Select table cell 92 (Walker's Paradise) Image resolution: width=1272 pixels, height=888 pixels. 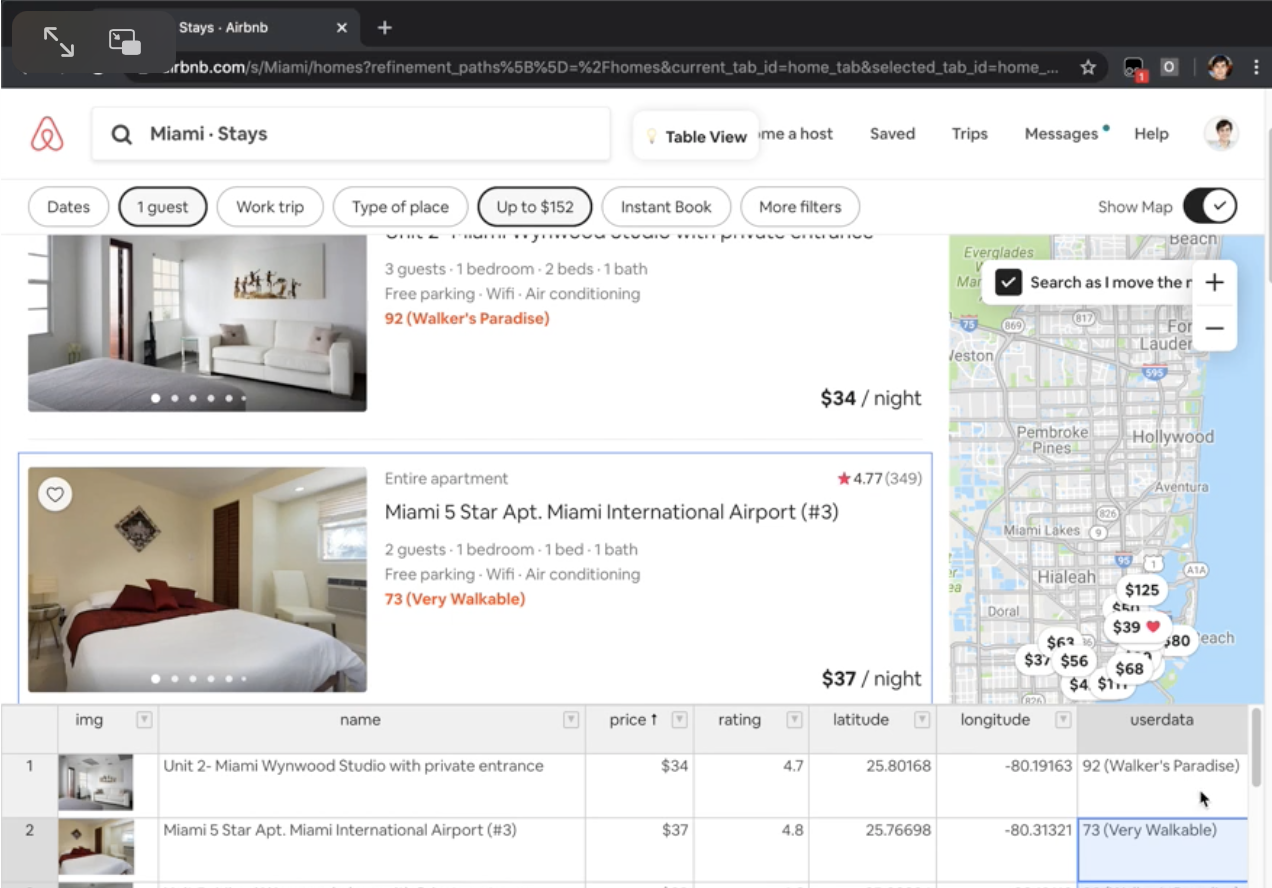pos(1162,786)
